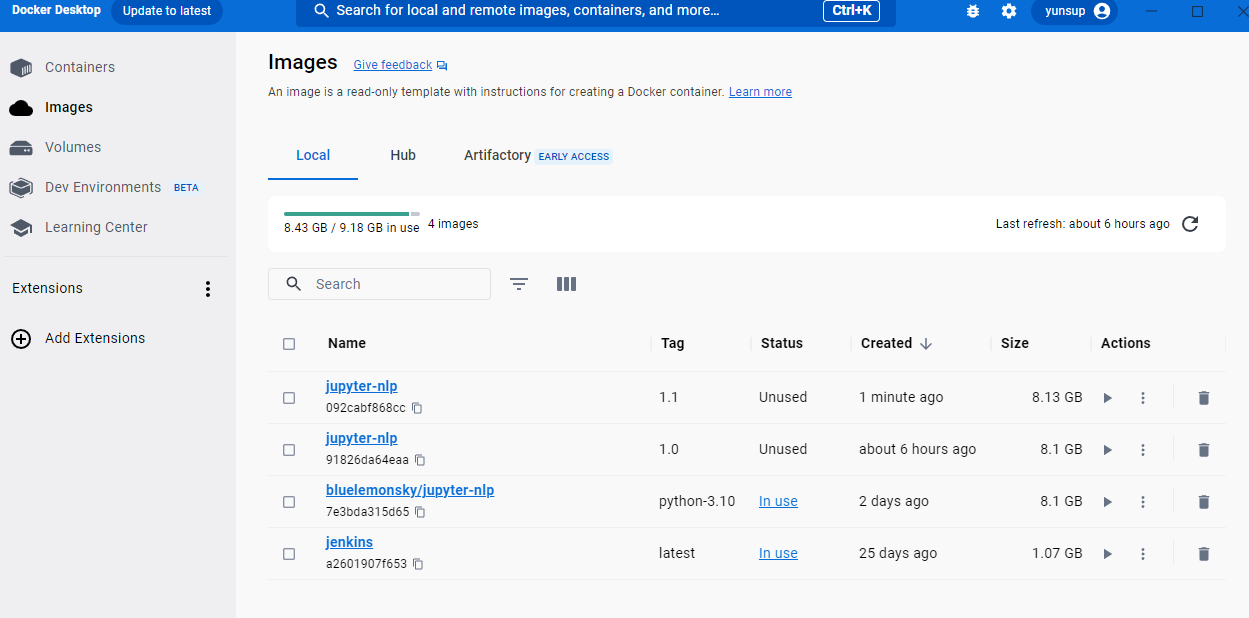
Task: Open more actions for jenkins
Action: point(1143,554)
